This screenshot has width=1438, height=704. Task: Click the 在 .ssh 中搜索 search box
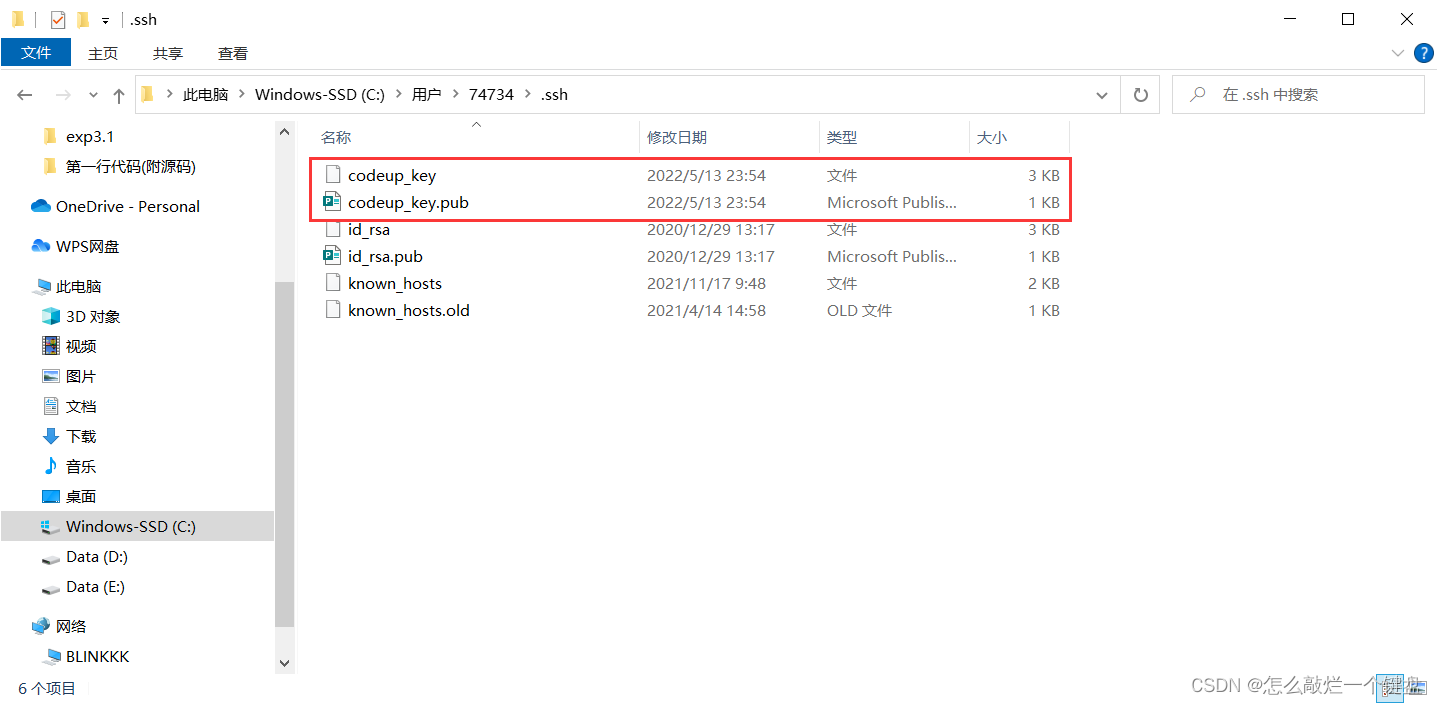click(x=1298, y=95)
